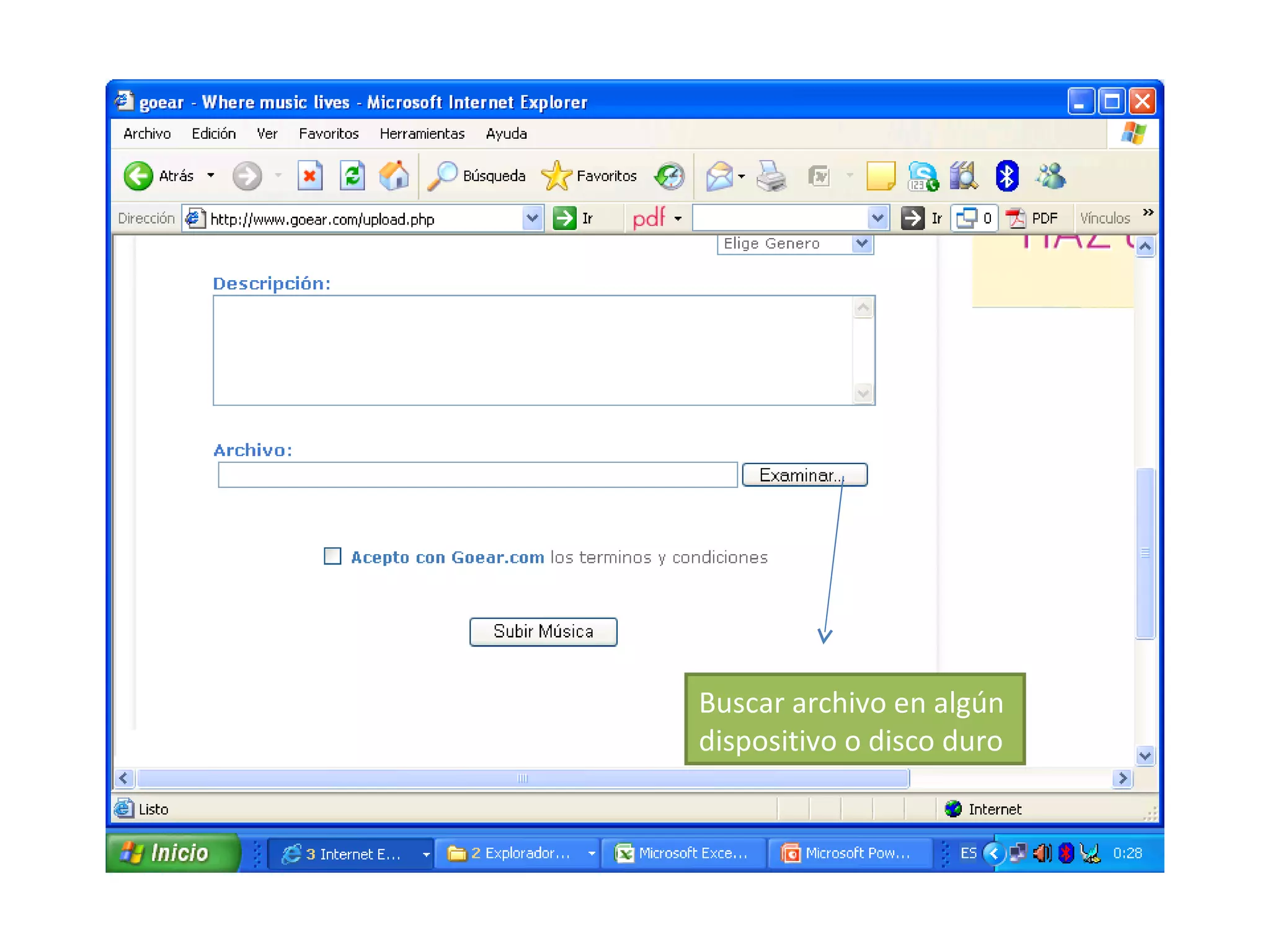Screen dimensions: 1270x952
Task: Open the address bar URL dropdown
Action: click(x=532, y=218)
